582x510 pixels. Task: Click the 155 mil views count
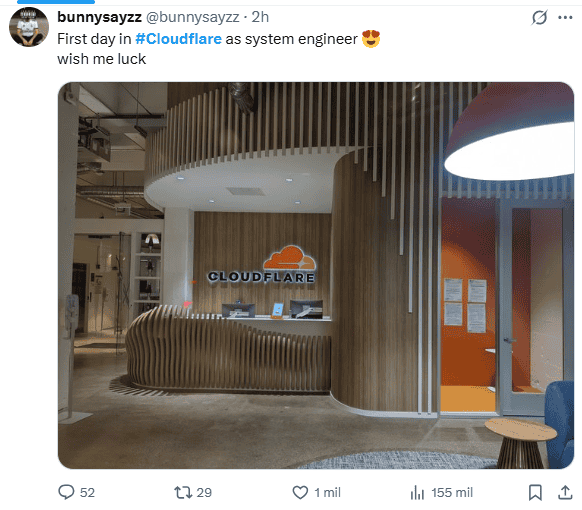452,493
